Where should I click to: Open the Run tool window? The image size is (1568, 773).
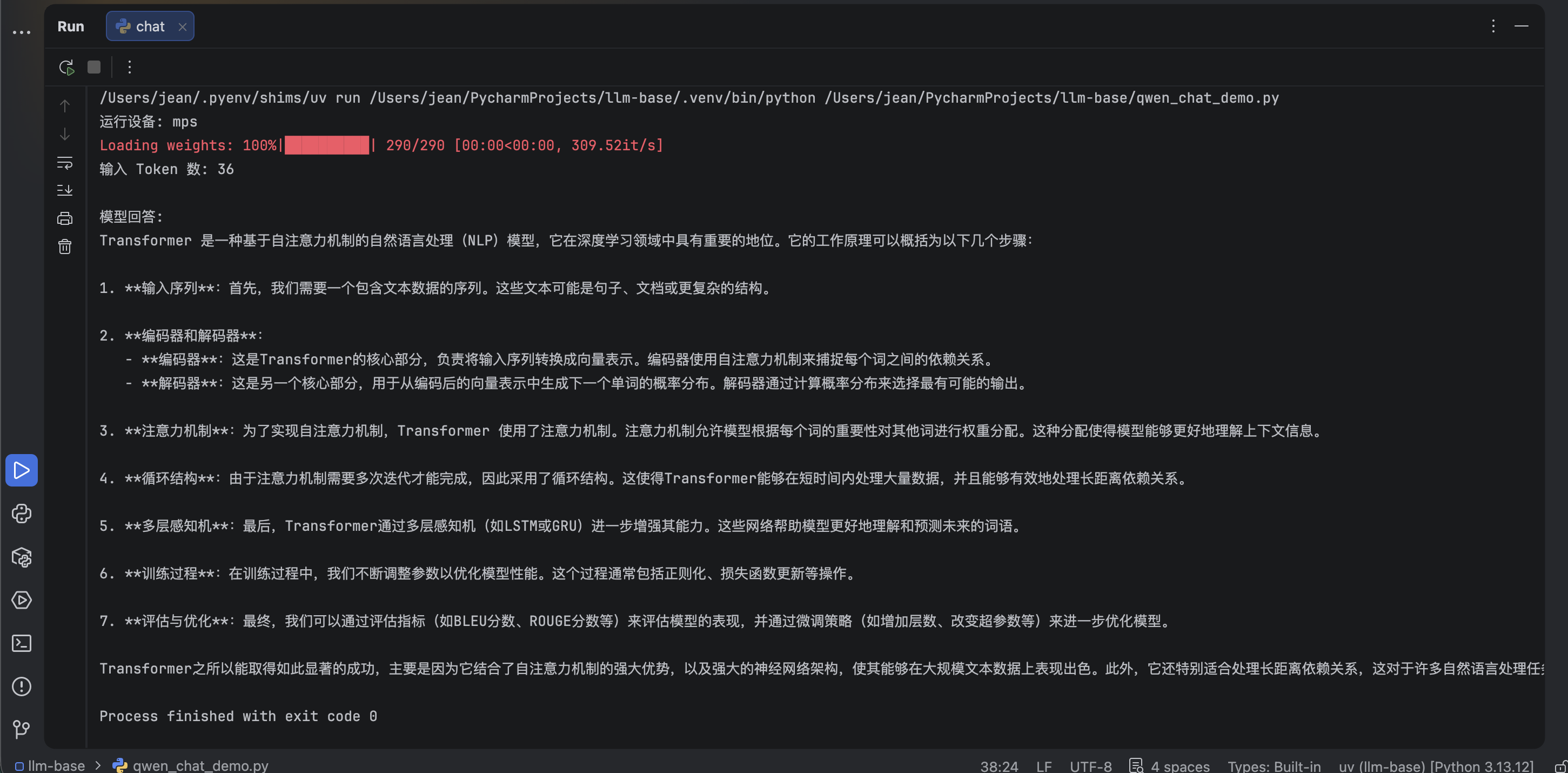[x=21, y=470]
